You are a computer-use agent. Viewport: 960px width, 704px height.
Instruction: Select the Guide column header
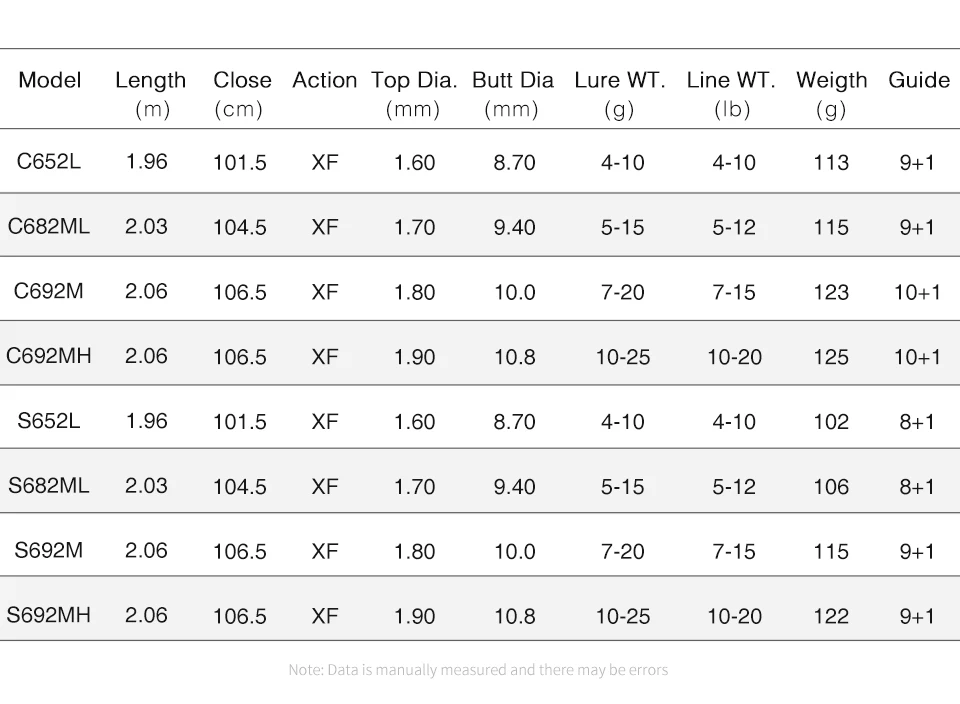click(x=919, y=80)
